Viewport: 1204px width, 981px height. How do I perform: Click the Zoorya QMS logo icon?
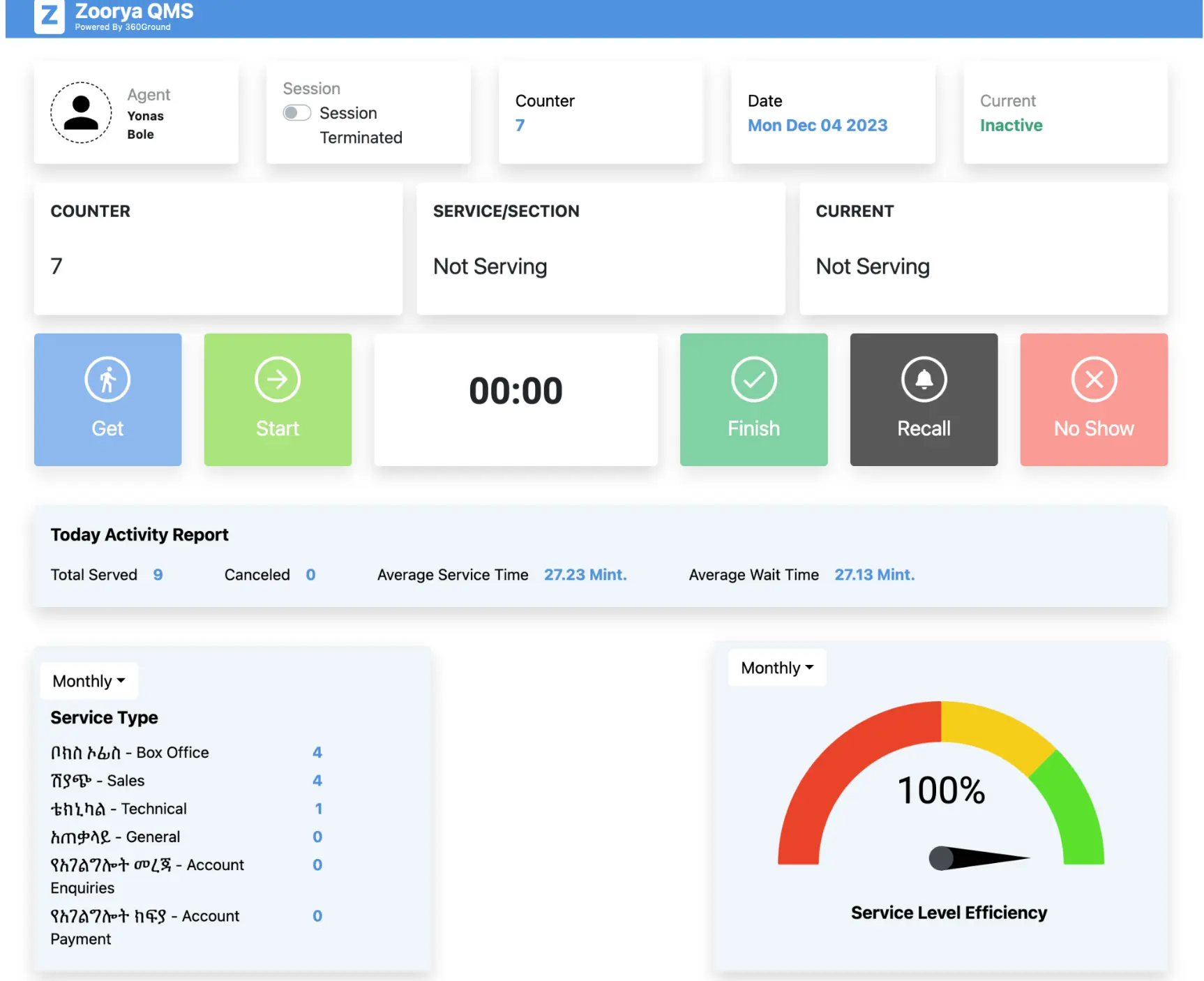click(49, 15)
